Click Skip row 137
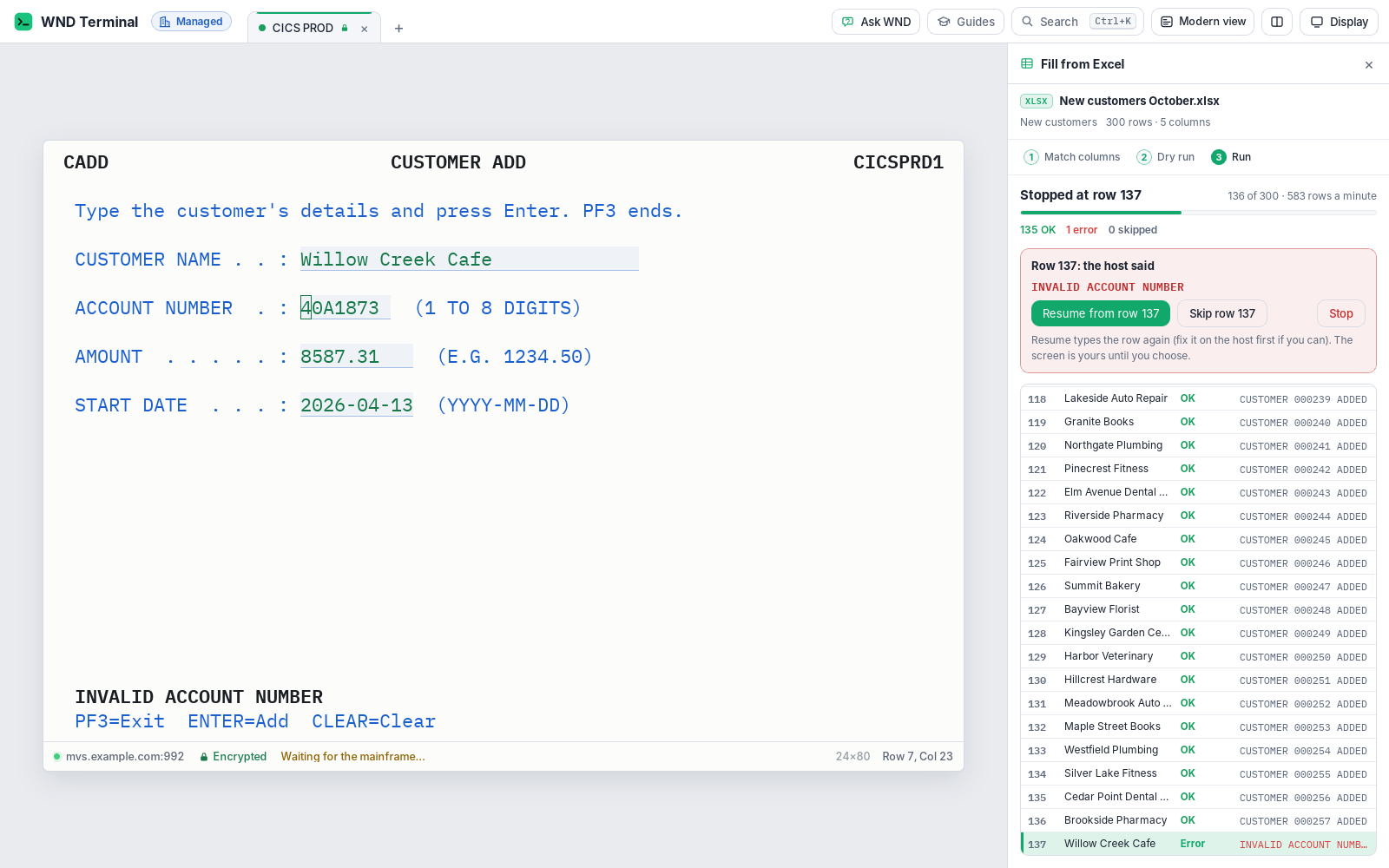 click(x=1222, y=313)
